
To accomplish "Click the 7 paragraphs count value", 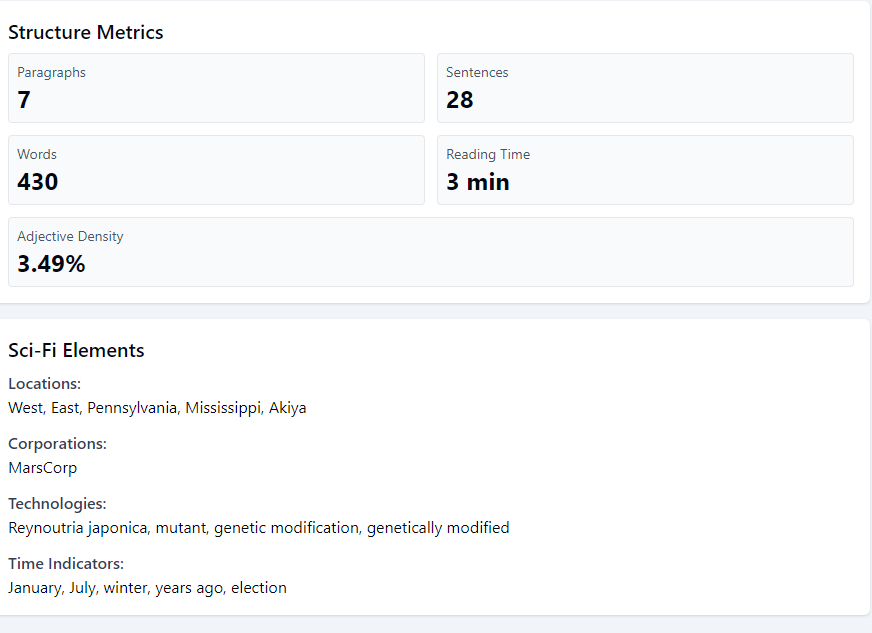I will click(24, 100).
